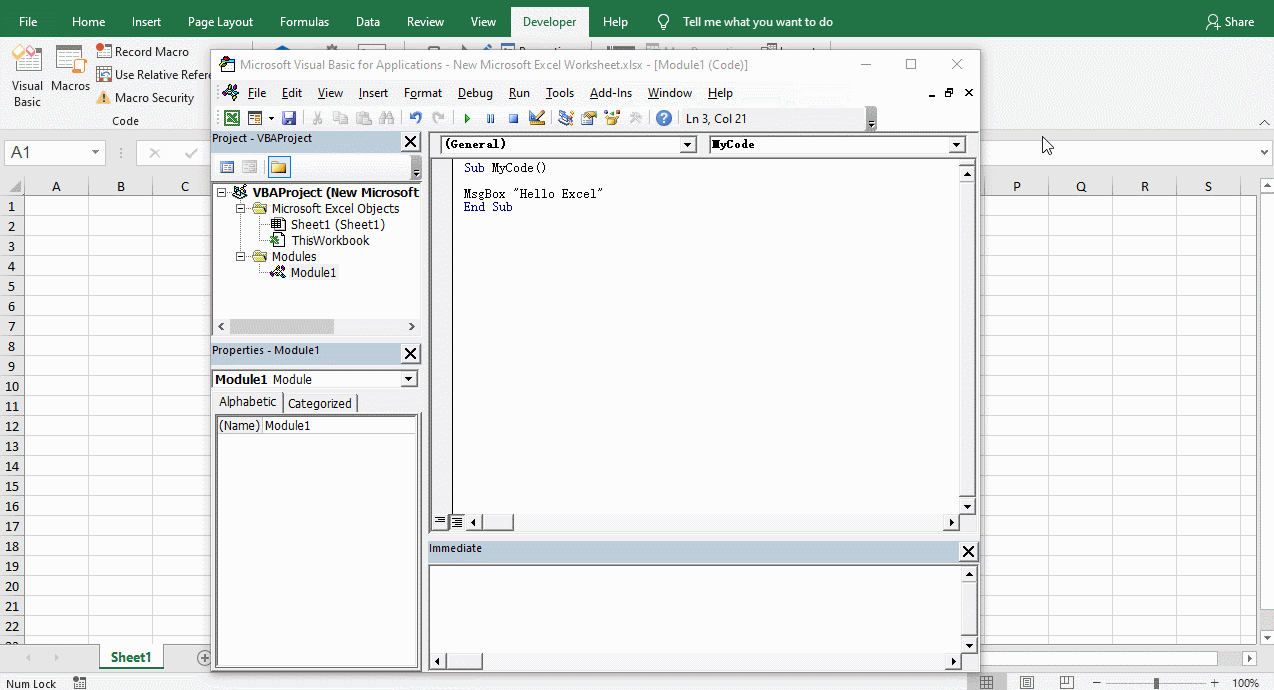Open the Format menu in VBA editor

tap(423, 93)
